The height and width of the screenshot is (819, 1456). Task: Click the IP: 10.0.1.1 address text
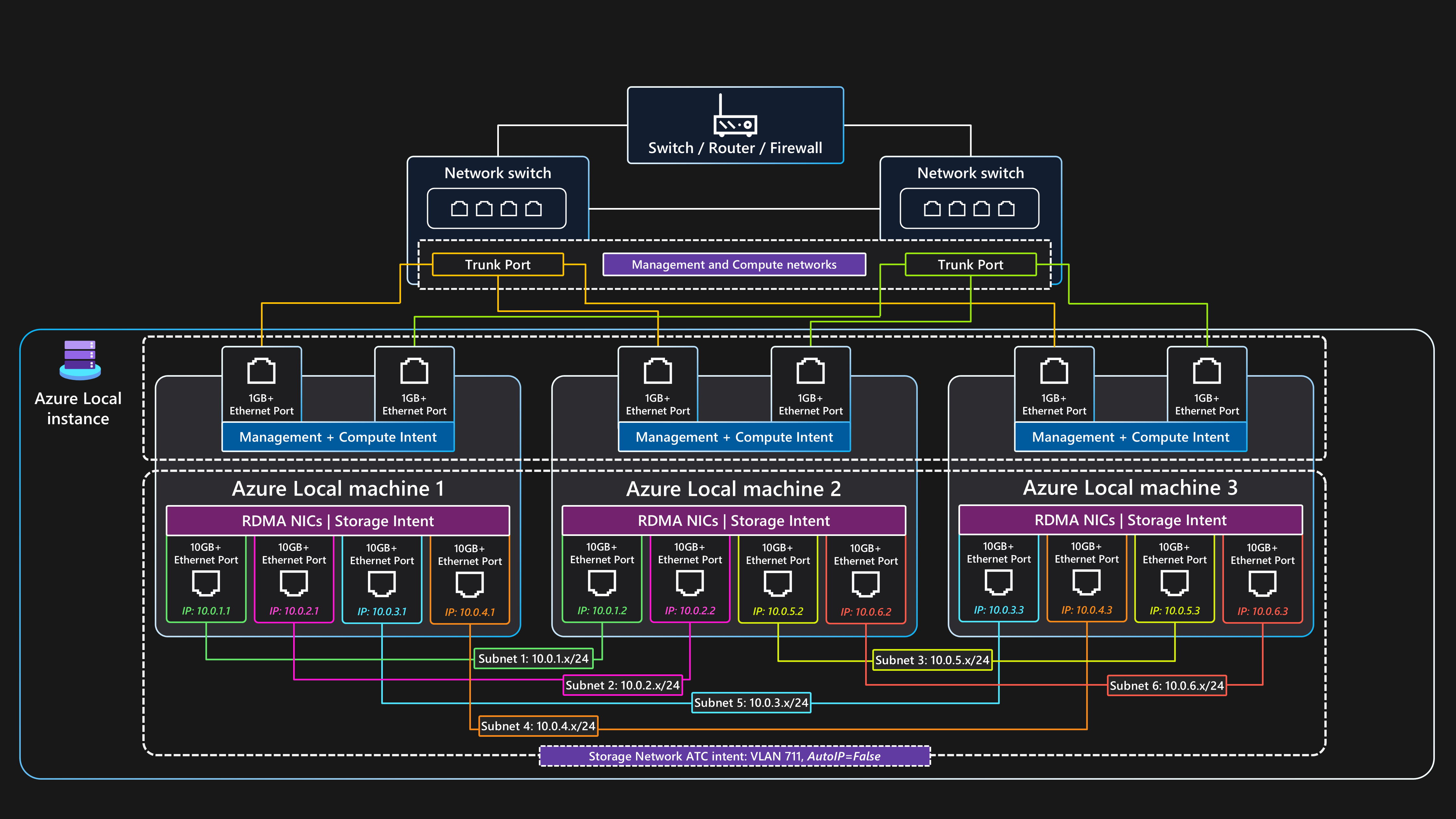206,611
